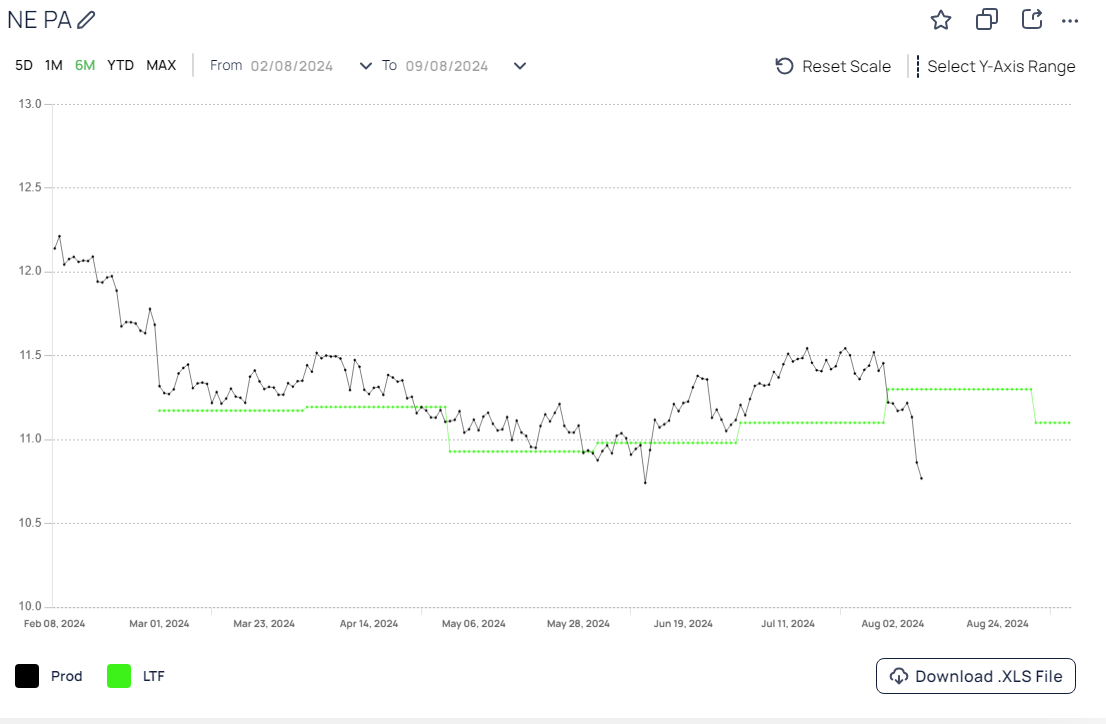Image resolution: width=1106 pixels, height=724 pixels.
Task: Switch to the 1M time range
Action: point(54,65)
